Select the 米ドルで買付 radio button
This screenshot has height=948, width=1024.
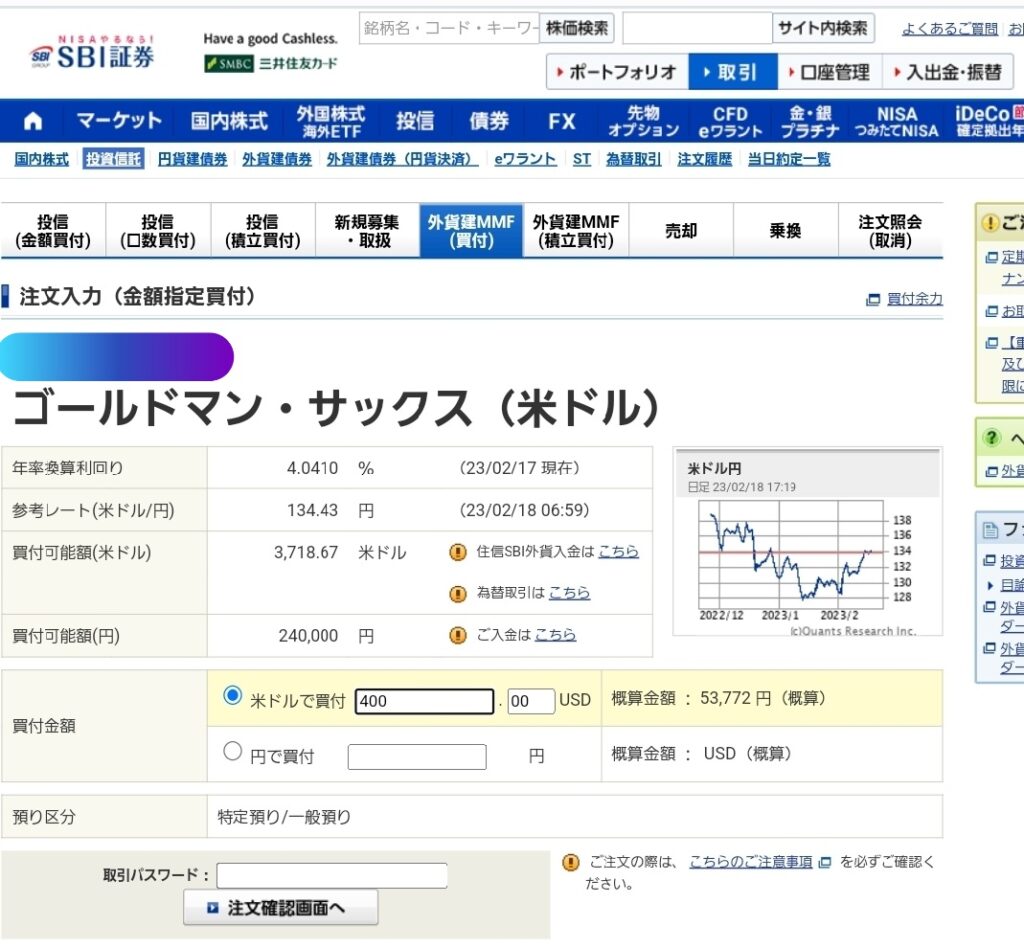234,696
